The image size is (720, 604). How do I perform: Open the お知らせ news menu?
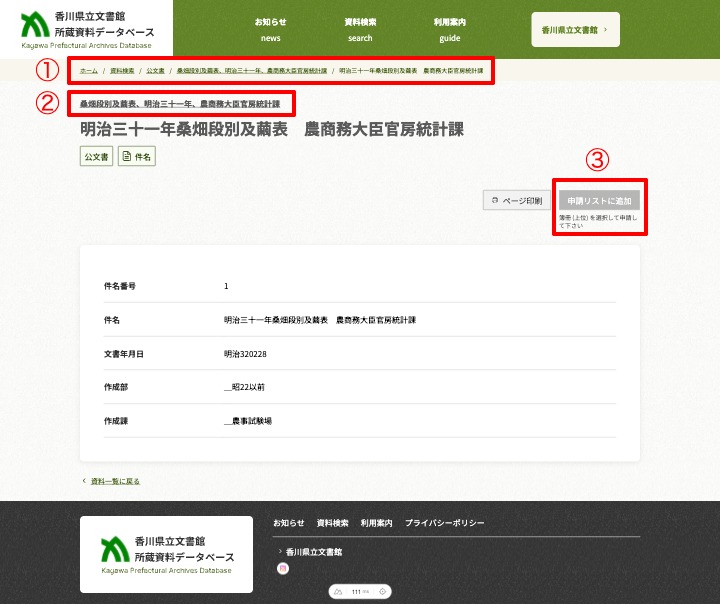(x=270, y=30)
